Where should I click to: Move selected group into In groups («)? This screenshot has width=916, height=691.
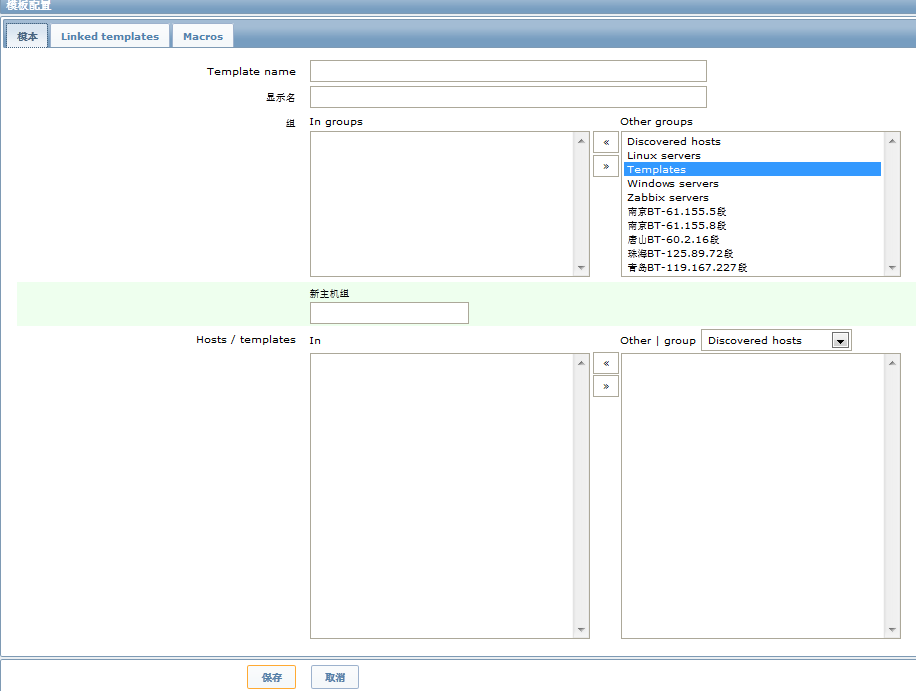coord(606,142)
